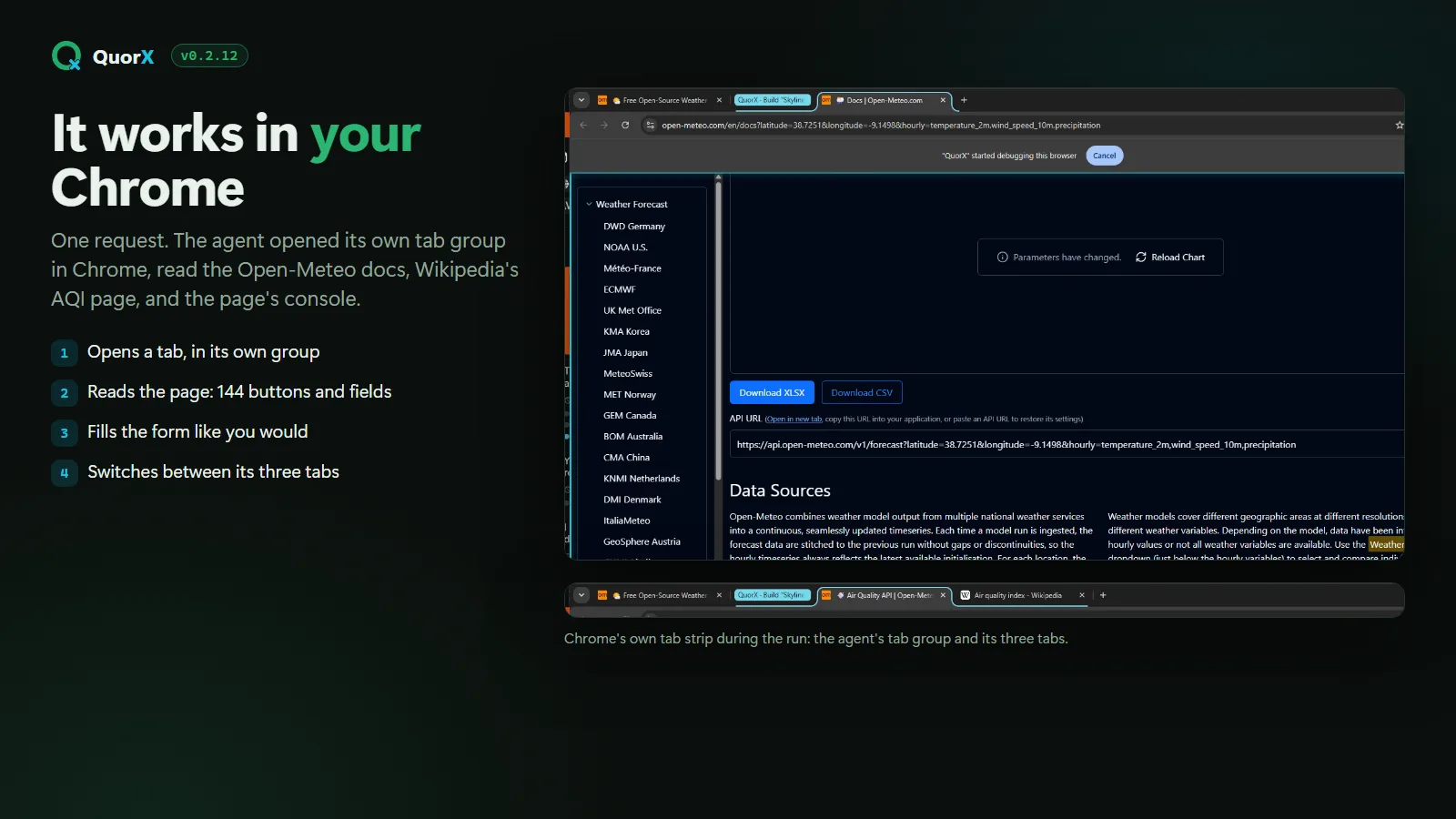Open new tab with plus in lower tab strip

(x=1103, y=595)
